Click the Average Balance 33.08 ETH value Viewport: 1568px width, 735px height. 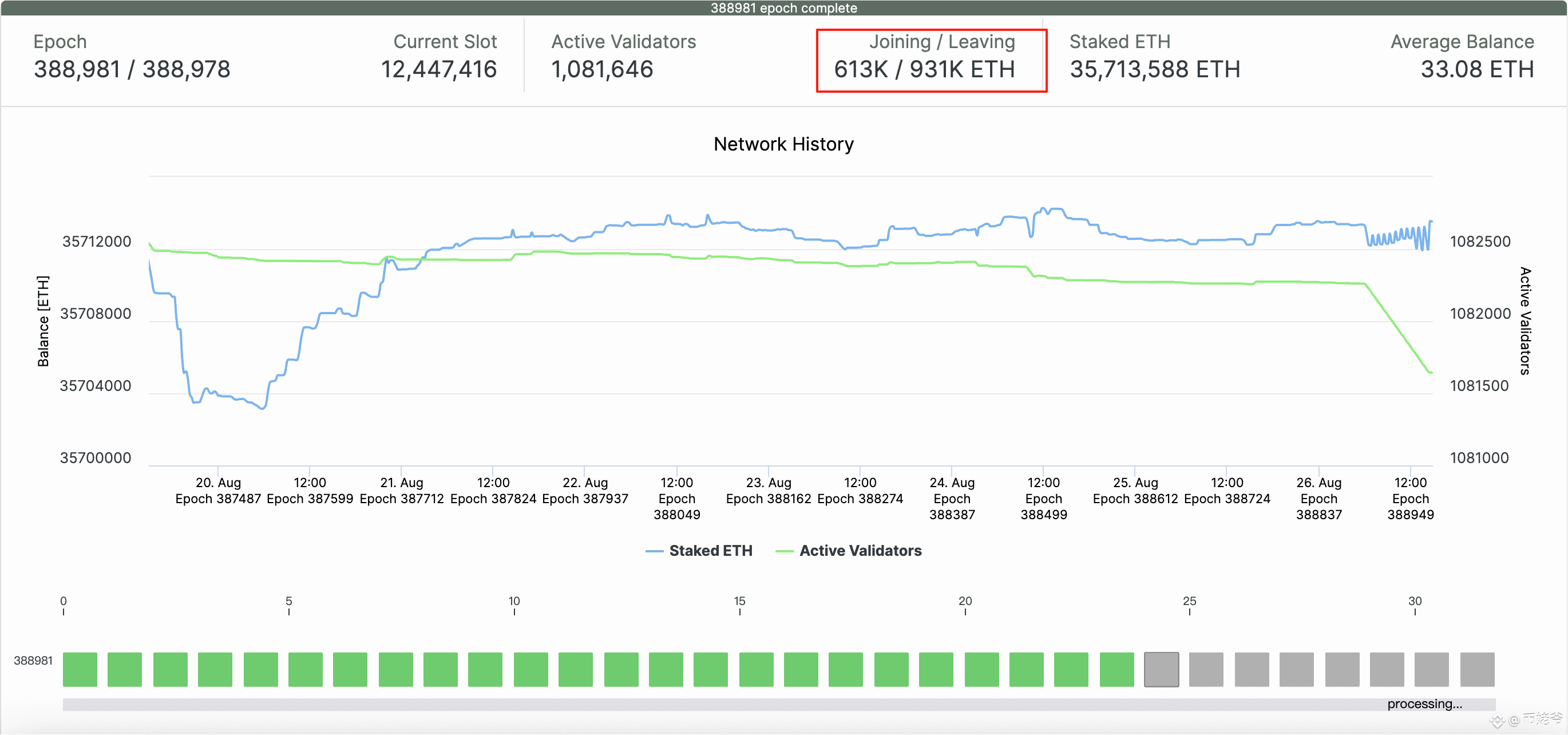(1476, 69)
